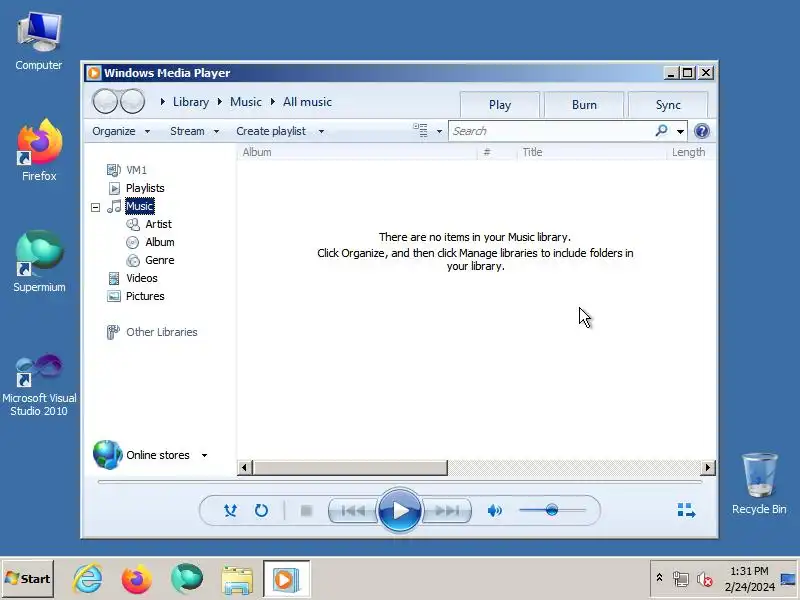This screenshot has width=800, height=600.
Task: Switch to the Play tab
Action: [x=499, y=105]
